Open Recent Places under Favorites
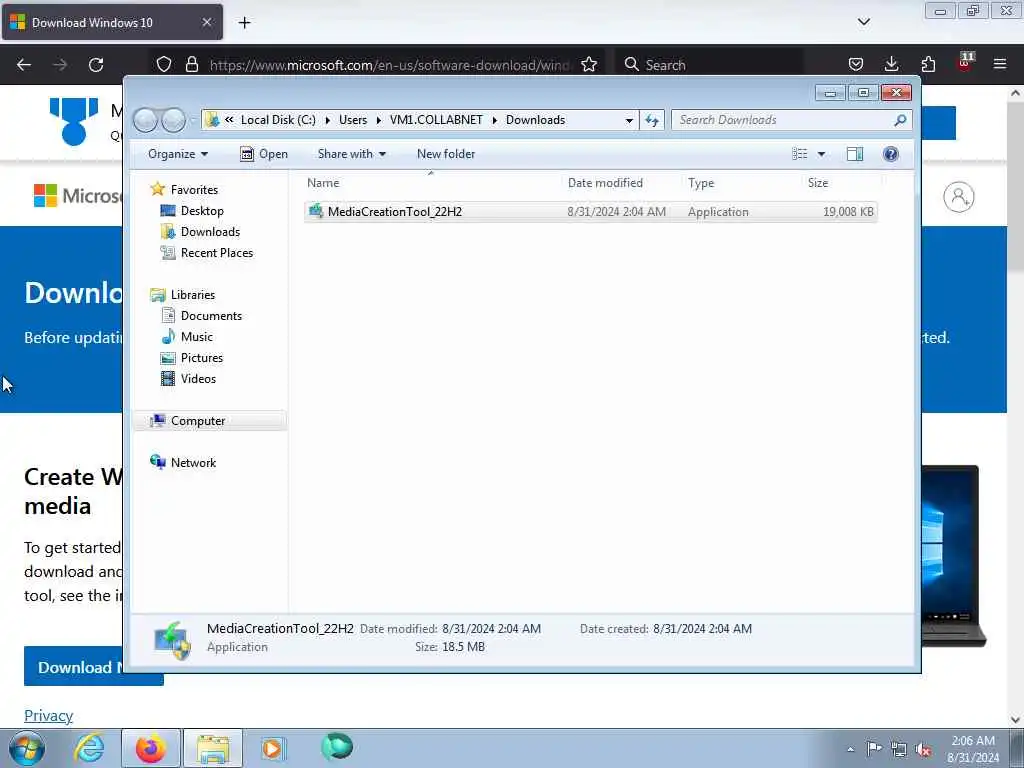Viewport: 1024px width, 768px height. [217, 253]
